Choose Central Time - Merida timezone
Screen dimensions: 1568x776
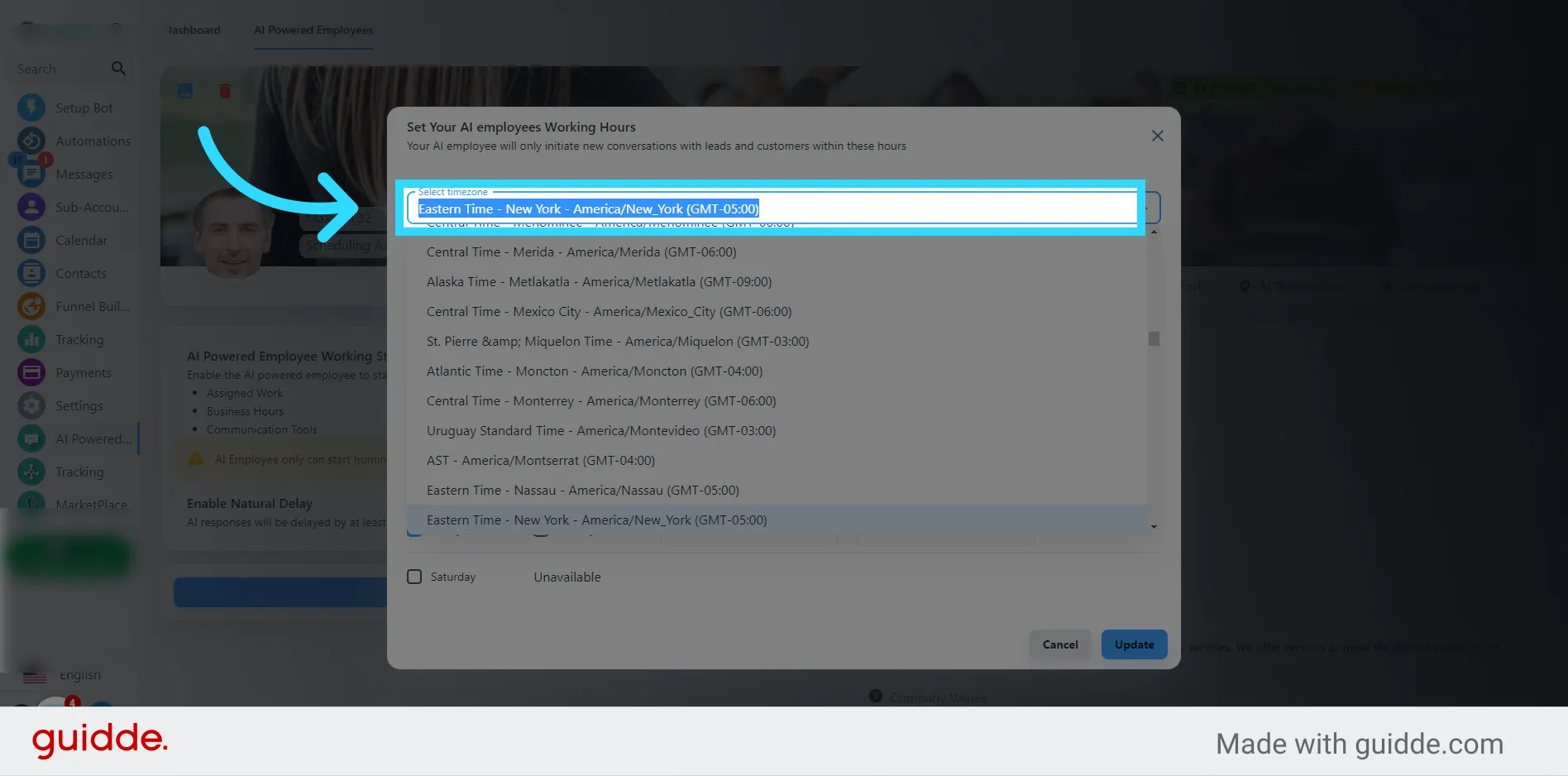tap(777, 251)
